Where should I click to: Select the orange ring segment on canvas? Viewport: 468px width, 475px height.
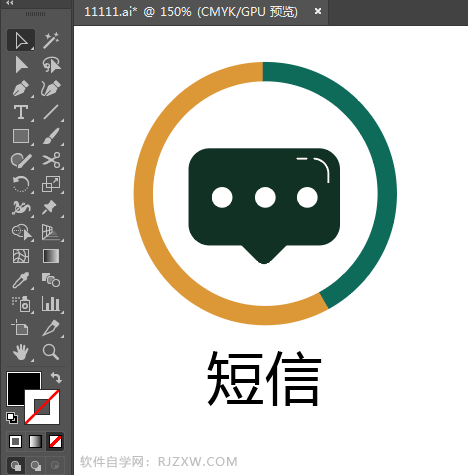click(144, 193)
